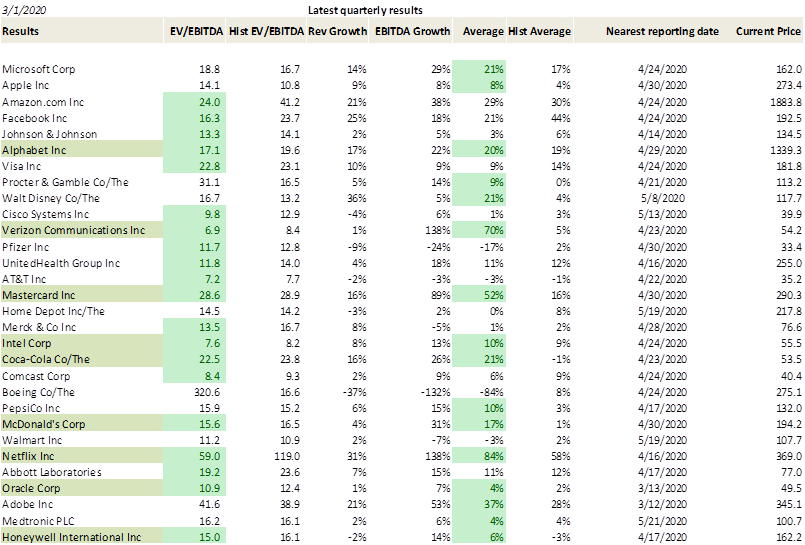805x545 pixels.
Task: Click the 'Walmart Inc' cell
Action: coord(32,440)
